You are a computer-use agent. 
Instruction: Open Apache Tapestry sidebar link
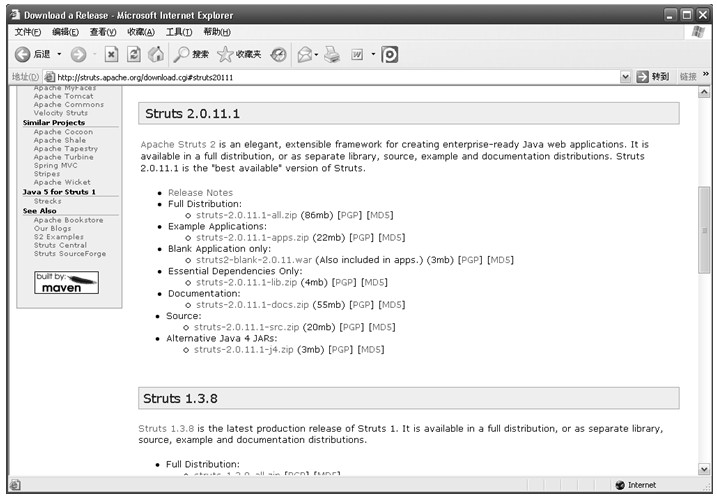point(65,149)
